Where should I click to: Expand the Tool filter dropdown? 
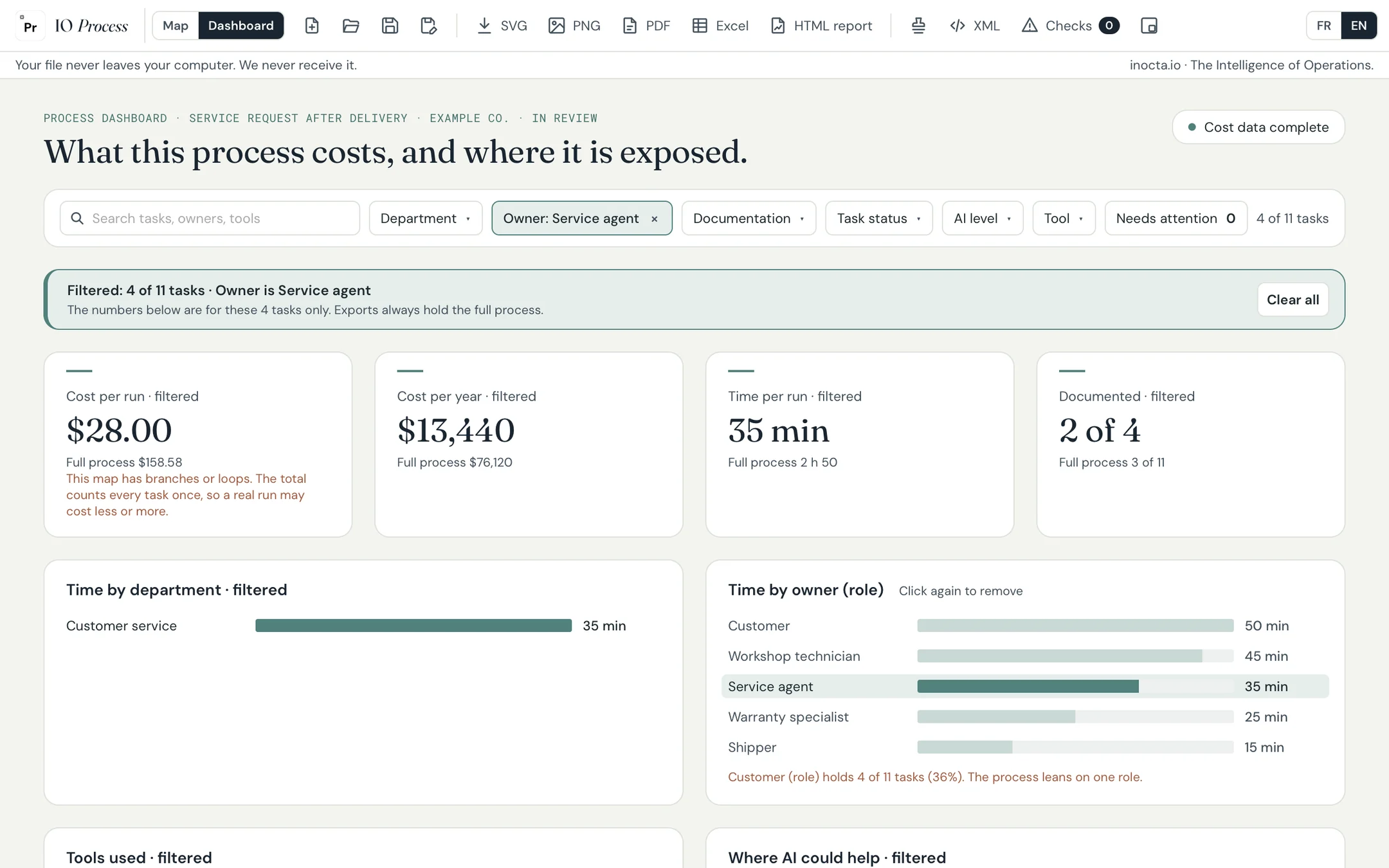click(1064, 219)
